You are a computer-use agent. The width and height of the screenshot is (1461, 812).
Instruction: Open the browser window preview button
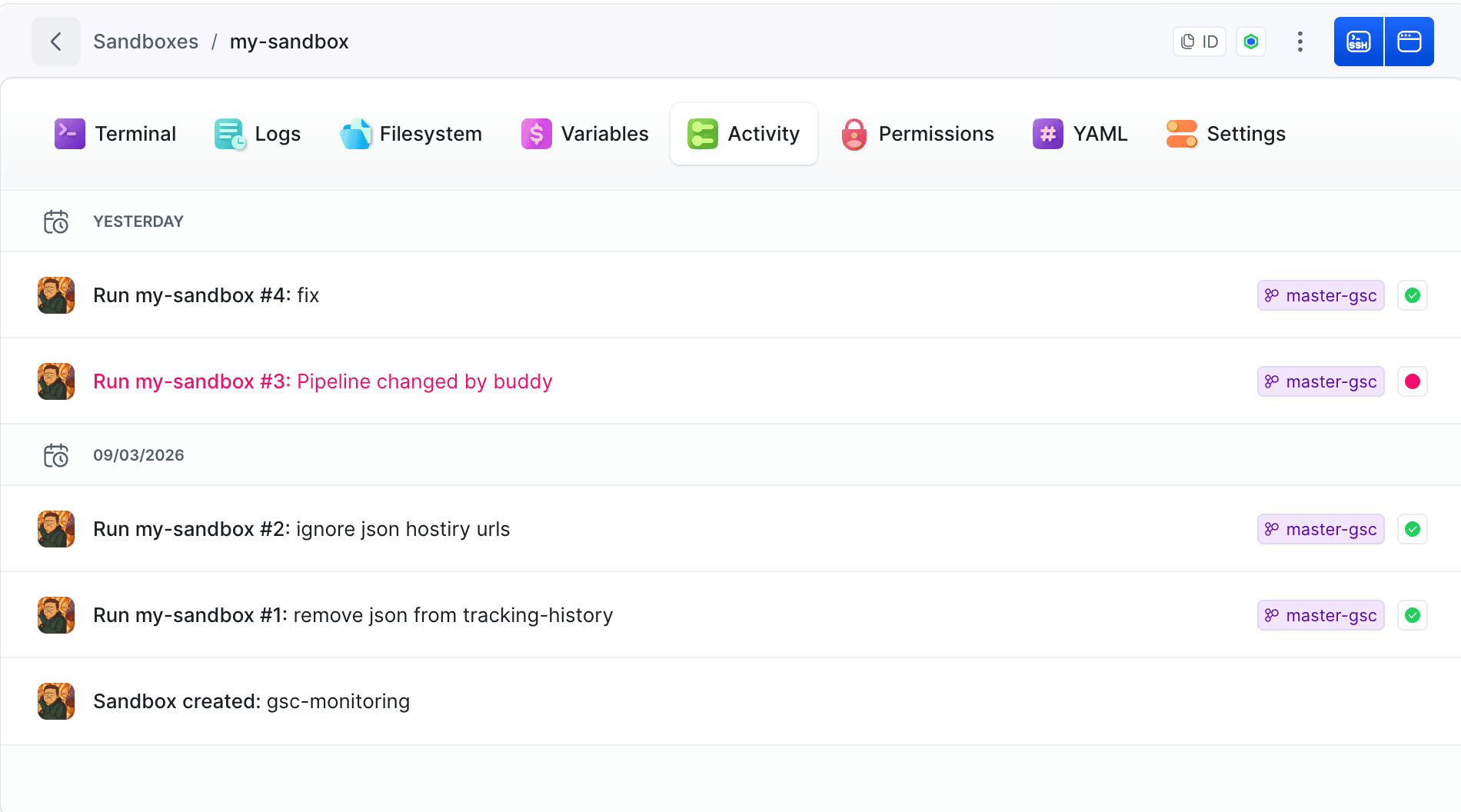1409,42
